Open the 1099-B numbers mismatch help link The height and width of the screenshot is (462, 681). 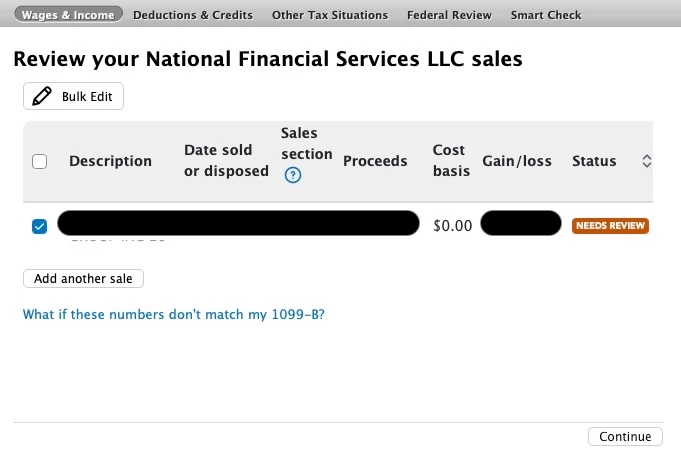pos(173,314)
